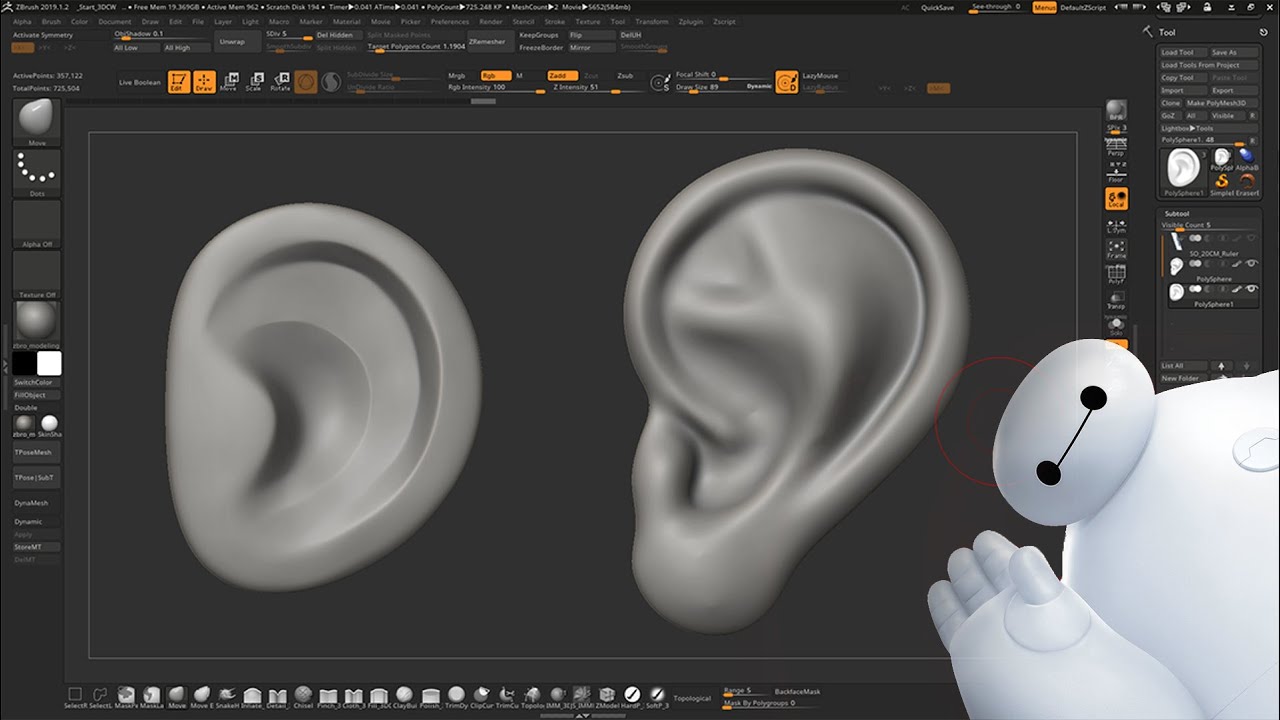Click the Live Boolean button
The width and height of the screenshot is (1280, 720).
(x=139, y=82)
